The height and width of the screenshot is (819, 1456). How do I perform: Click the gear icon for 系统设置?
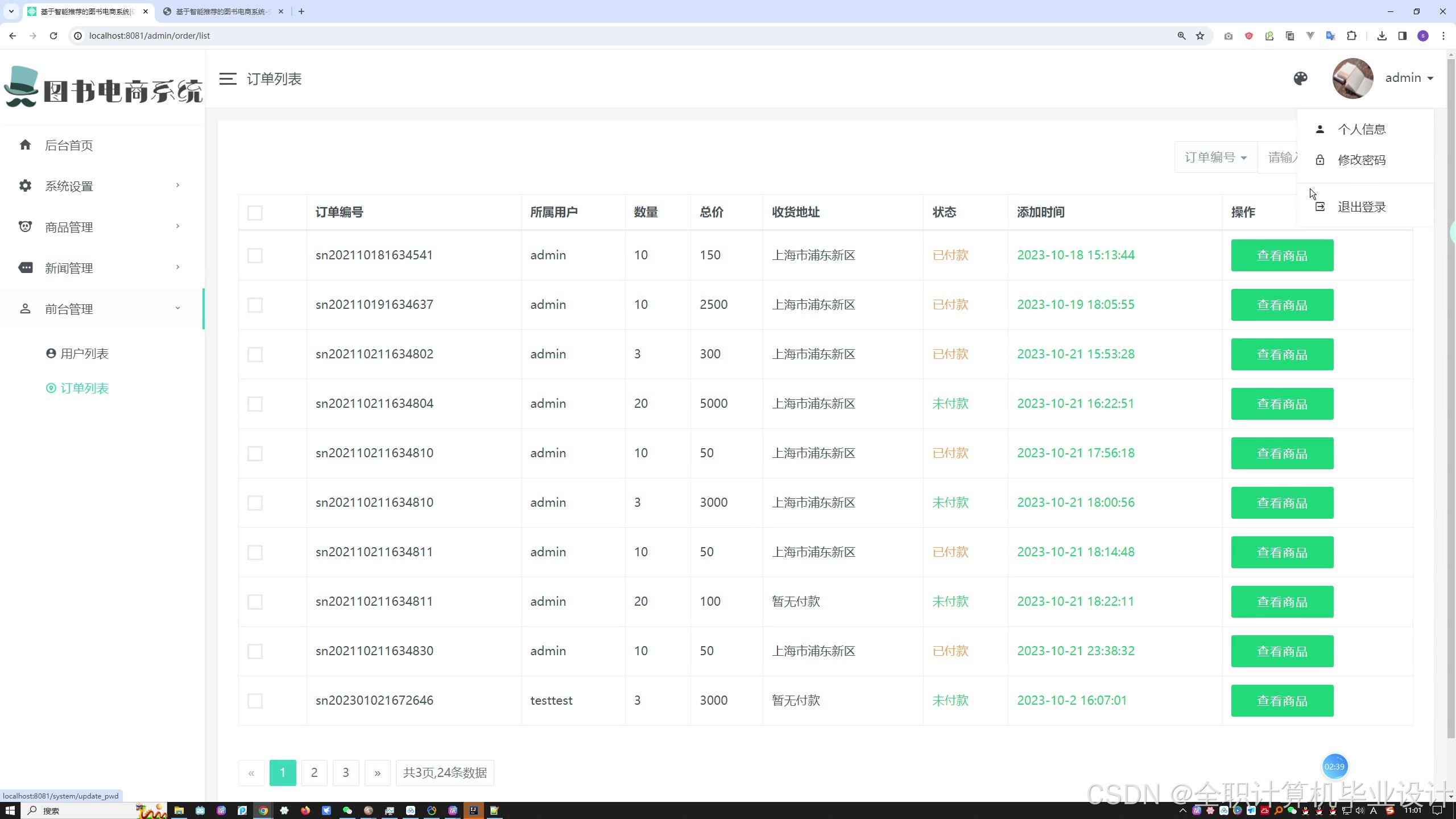25,185
